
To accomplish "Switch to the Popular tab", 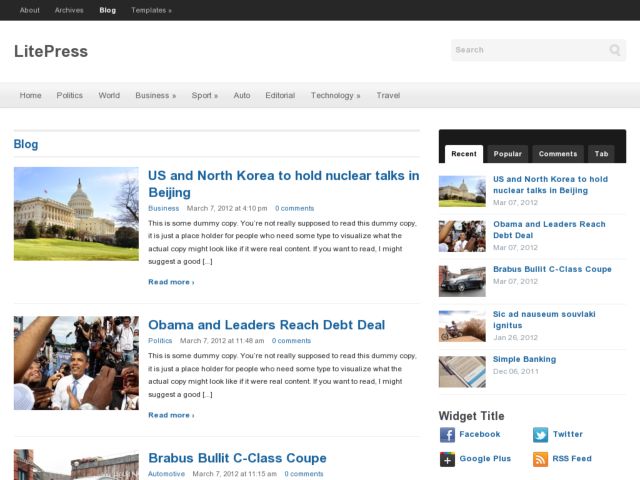I will click(x=508, y=154).
